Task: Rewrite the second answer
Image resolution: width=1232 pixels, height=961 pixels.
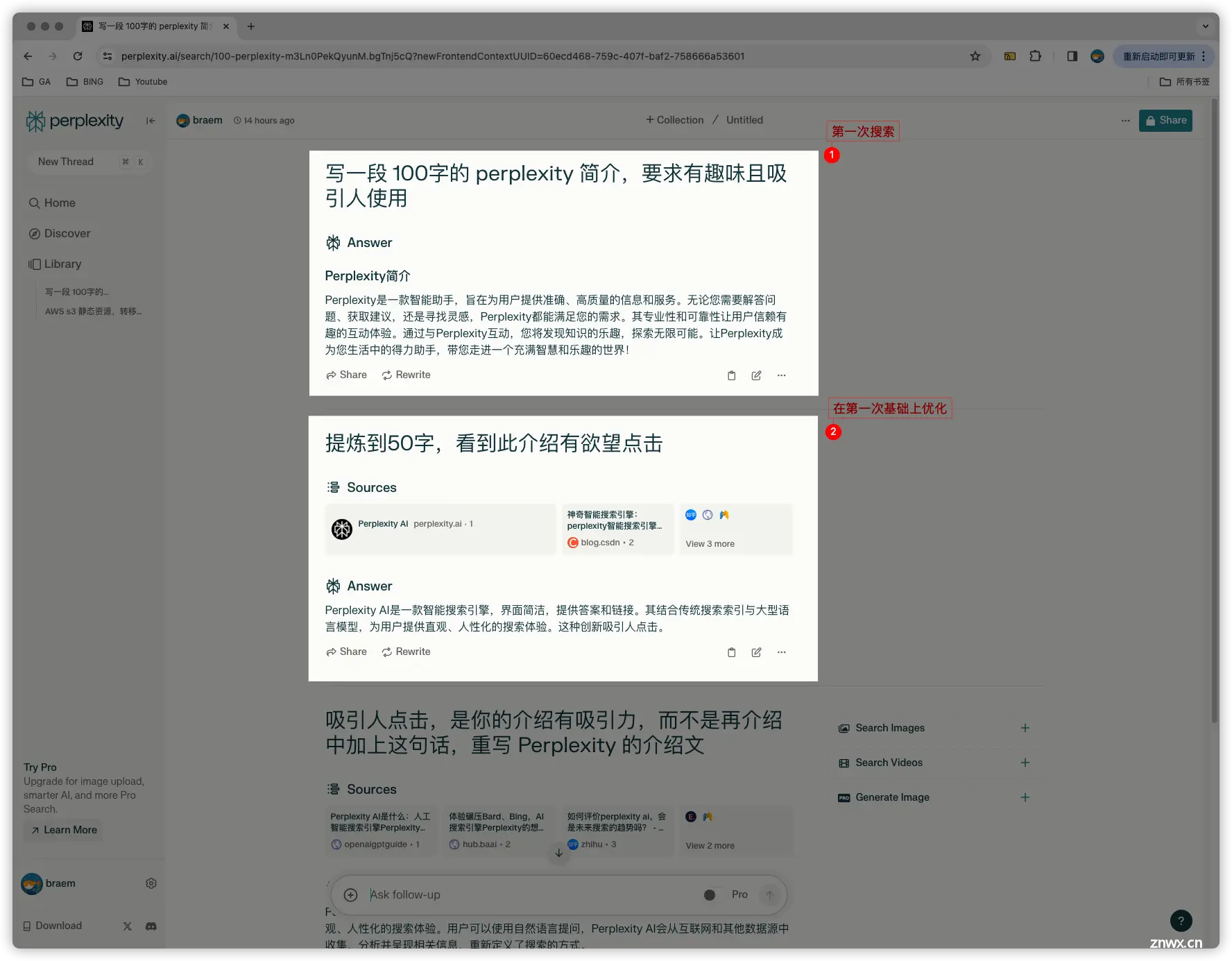Action: [x=406, y=652]
